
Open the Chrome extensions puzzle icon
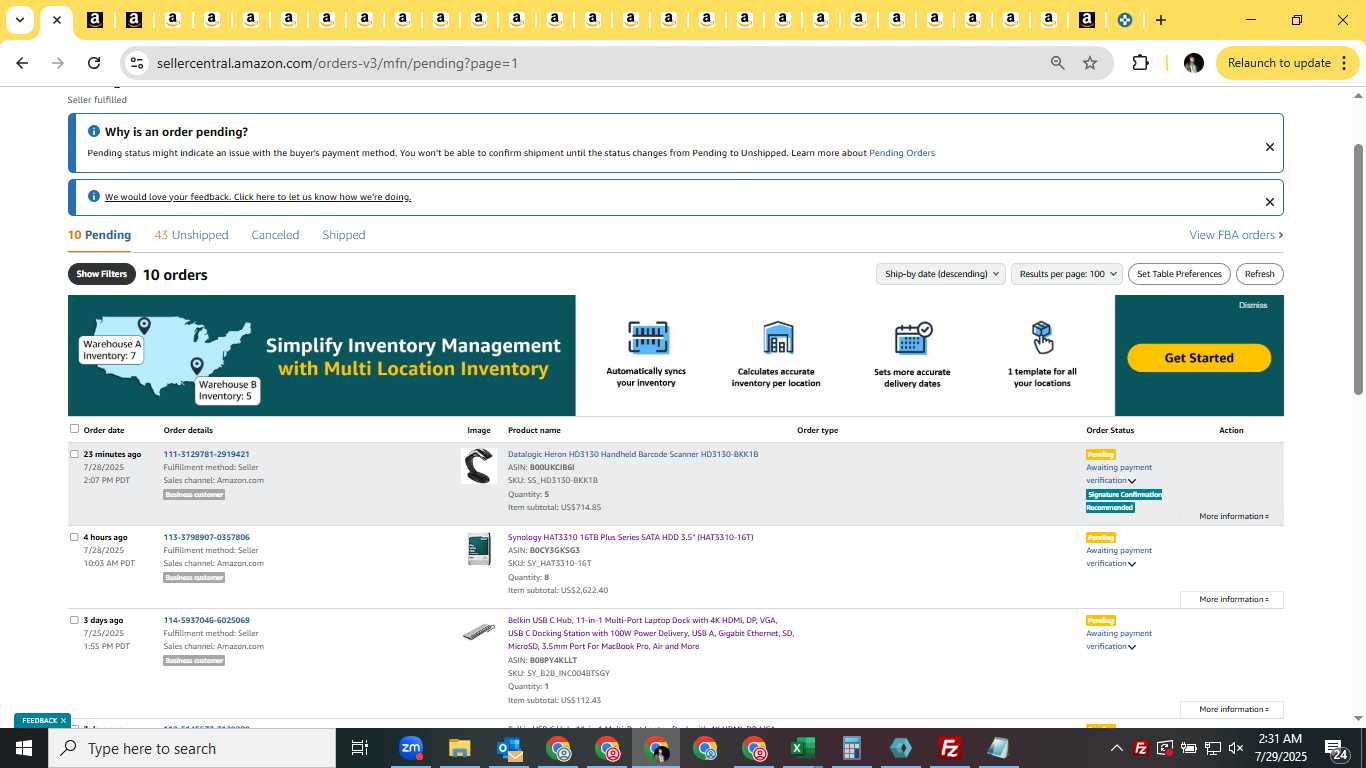click(x=1140, y=63)
